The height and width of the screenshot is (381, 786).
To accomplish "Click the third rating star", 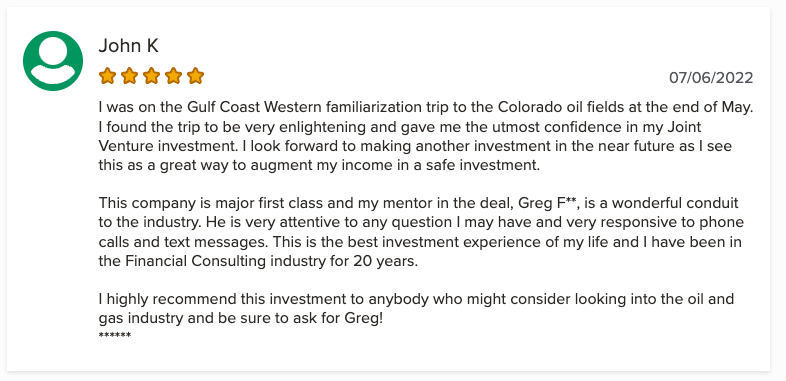I will (151, 76).
